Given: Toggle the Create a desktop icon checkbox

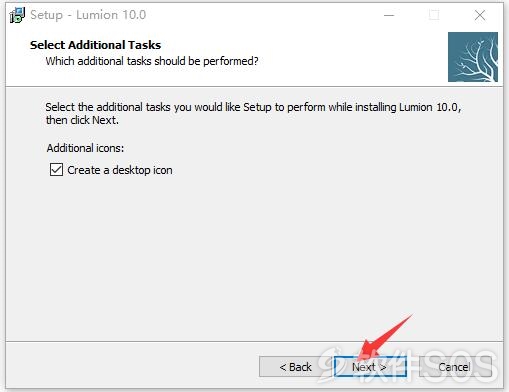Looking at the screenshot, I should pos(56,169).
